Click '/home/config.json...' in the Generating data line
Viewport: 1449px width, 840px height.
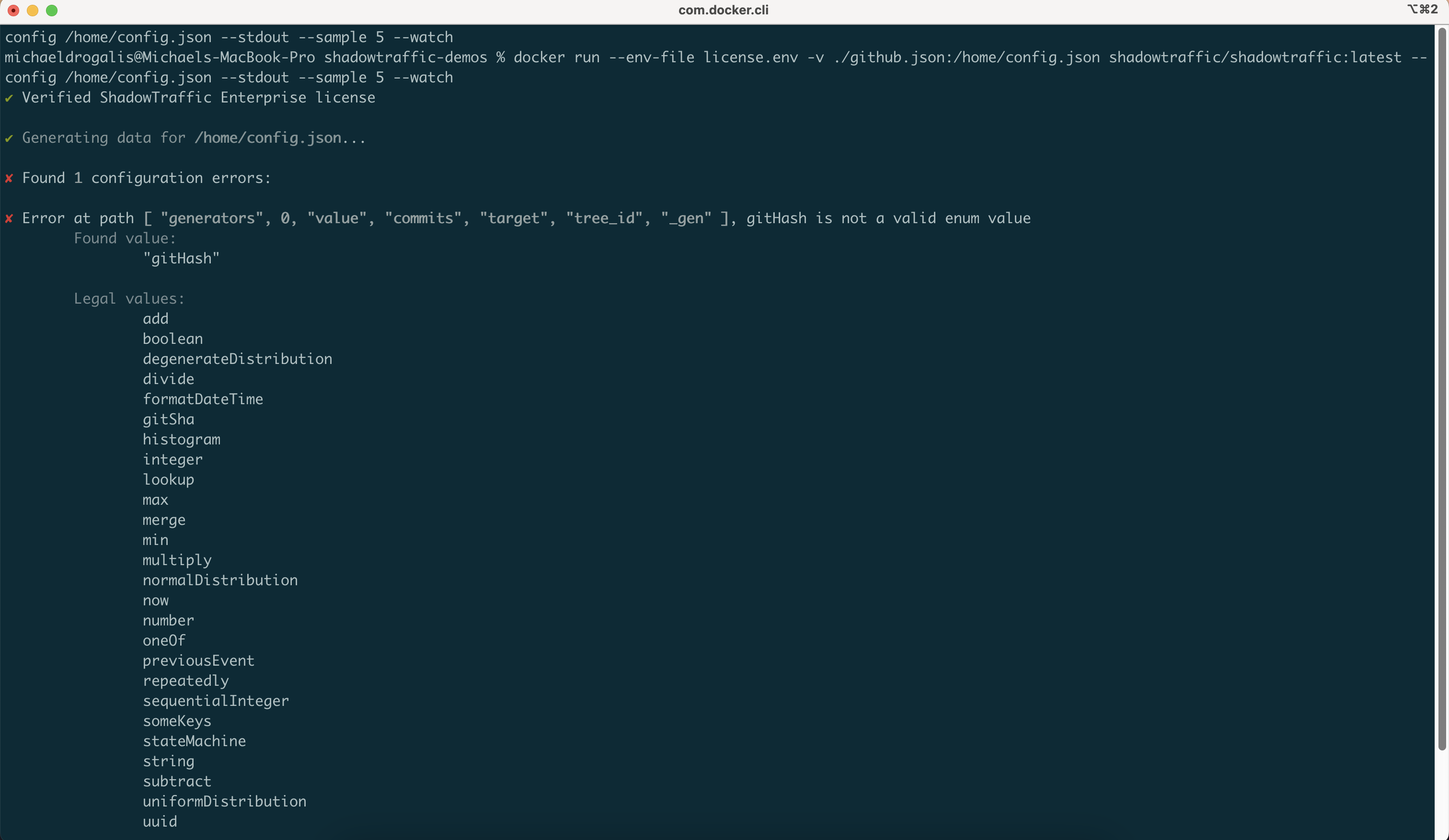pos(280,138)
